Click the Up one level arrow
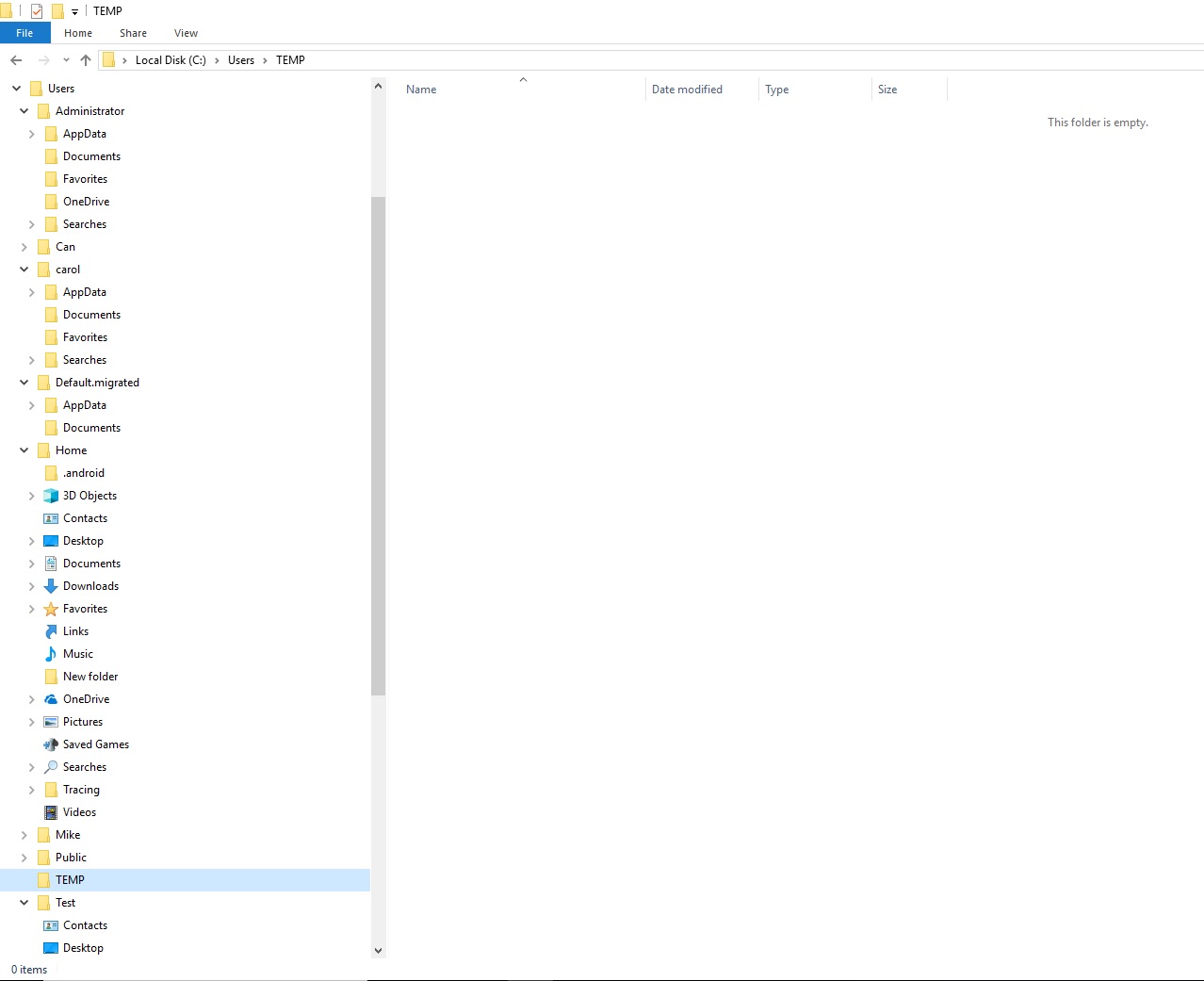The width and height of the screenshot is (1204, 981). tap(86, 60)
